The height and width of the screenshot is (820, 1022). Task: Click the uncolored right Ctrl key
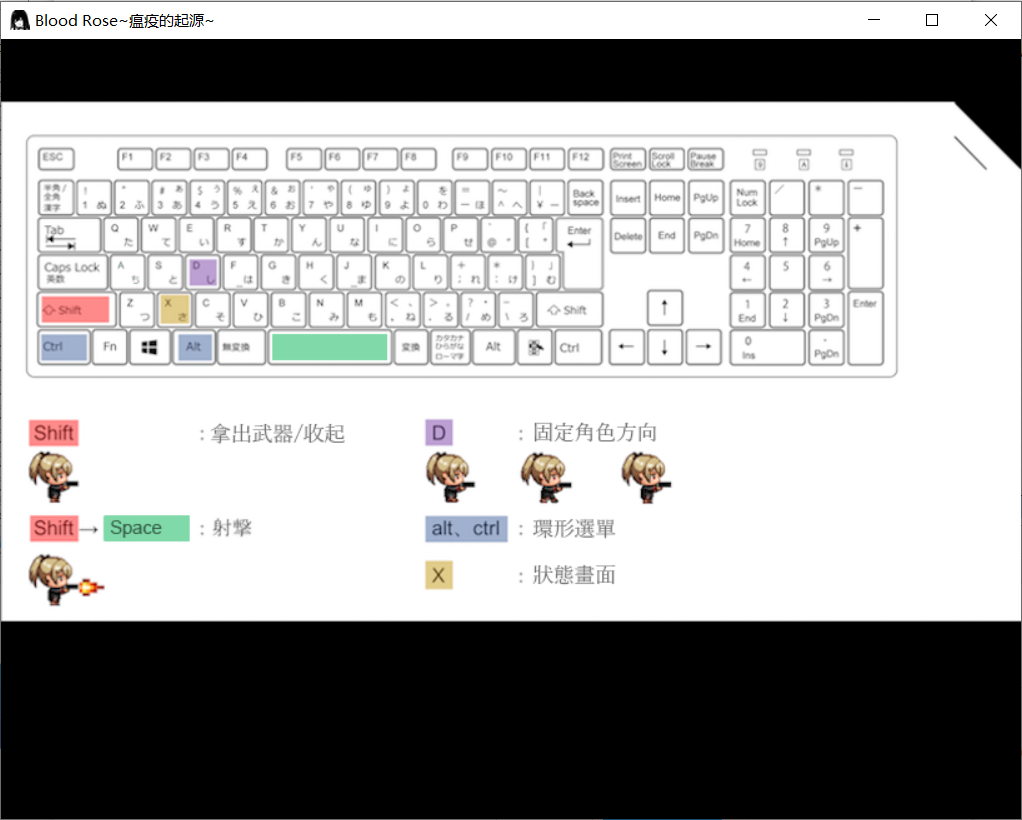pyautogui.click(x=577, y=347)
